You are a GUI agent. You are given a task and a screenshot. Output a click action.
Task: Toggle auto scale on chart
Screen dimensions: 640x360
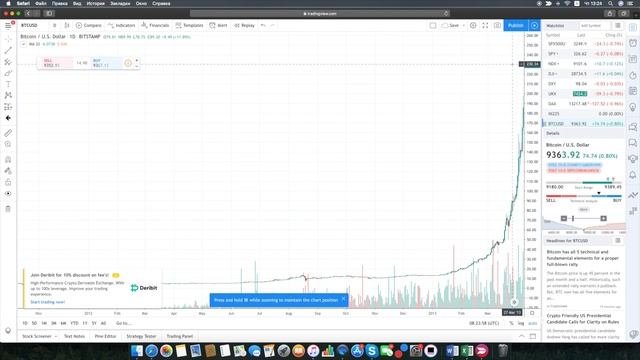pyautogui.click(x=533, y=323)
